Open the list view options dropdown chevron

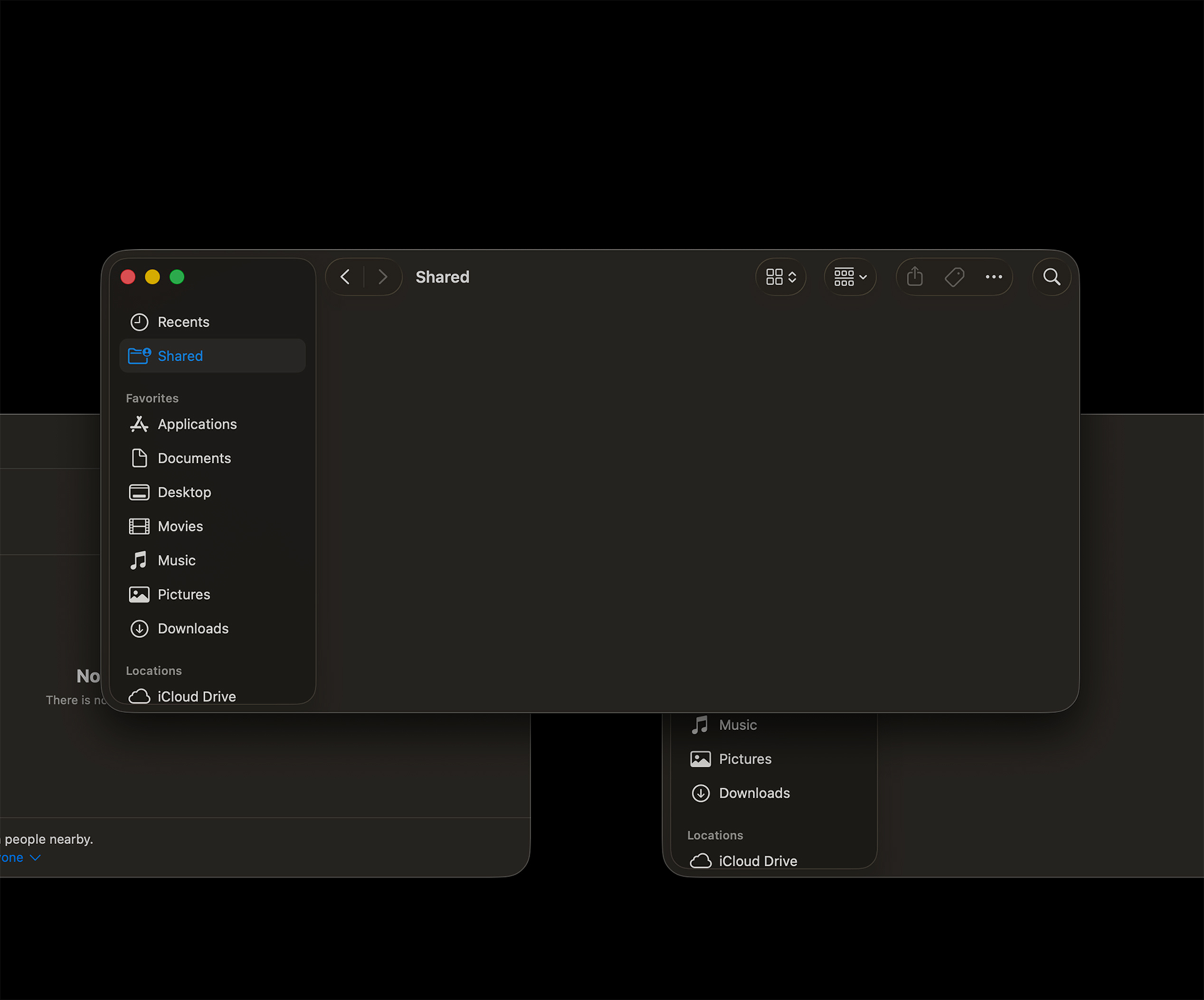pyautogui.click(x=863, y=277)
